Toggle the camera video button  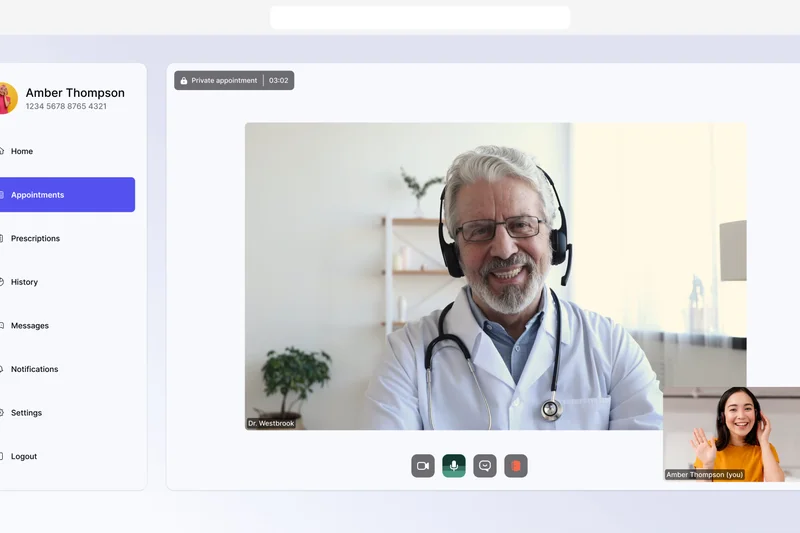click(423, 466)
